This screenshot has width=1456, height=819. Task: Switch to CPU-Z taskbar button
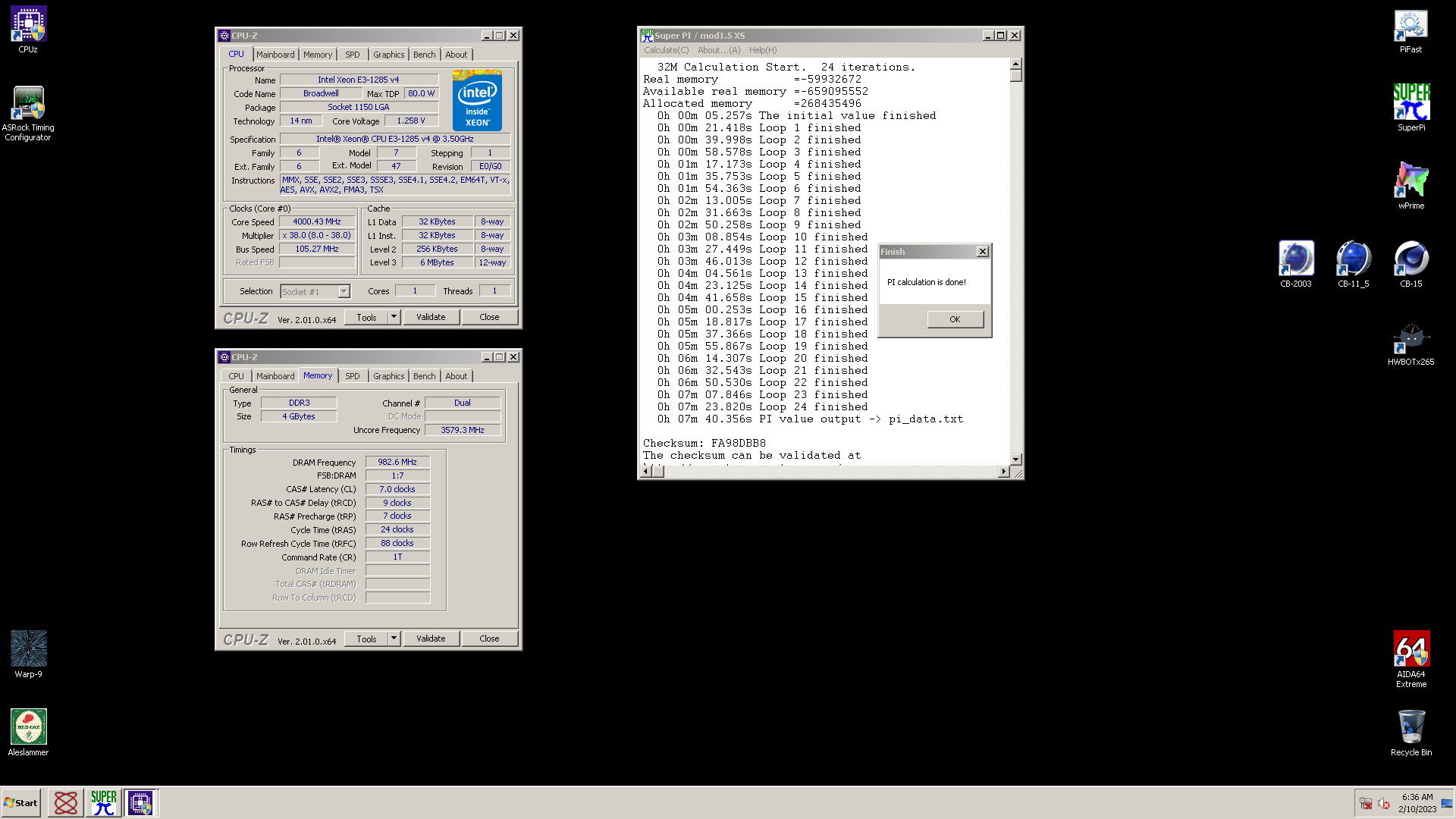[x=140, y=802]
